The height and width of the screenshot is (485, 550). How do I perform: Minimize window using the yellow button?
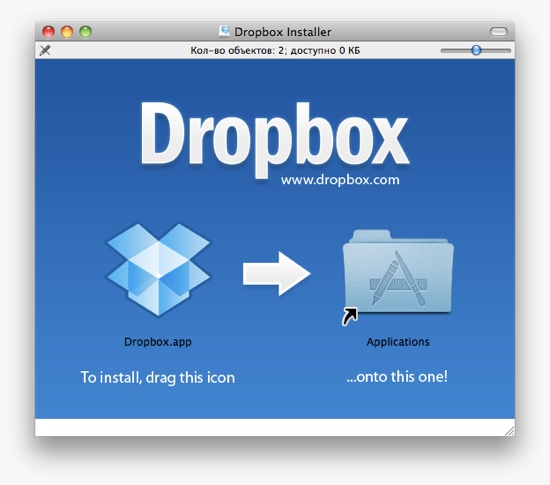point(67,32)
